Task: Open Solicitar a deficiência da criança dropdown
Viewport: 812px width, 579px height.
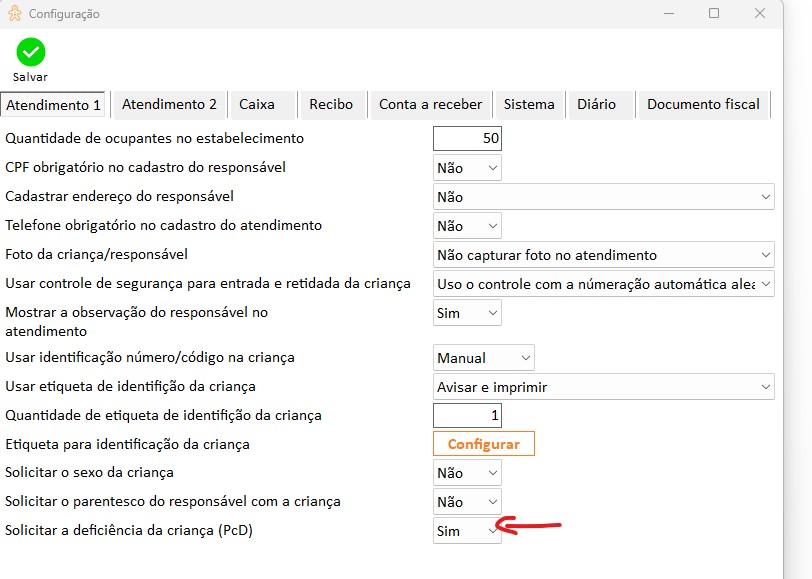Action: 467,531
